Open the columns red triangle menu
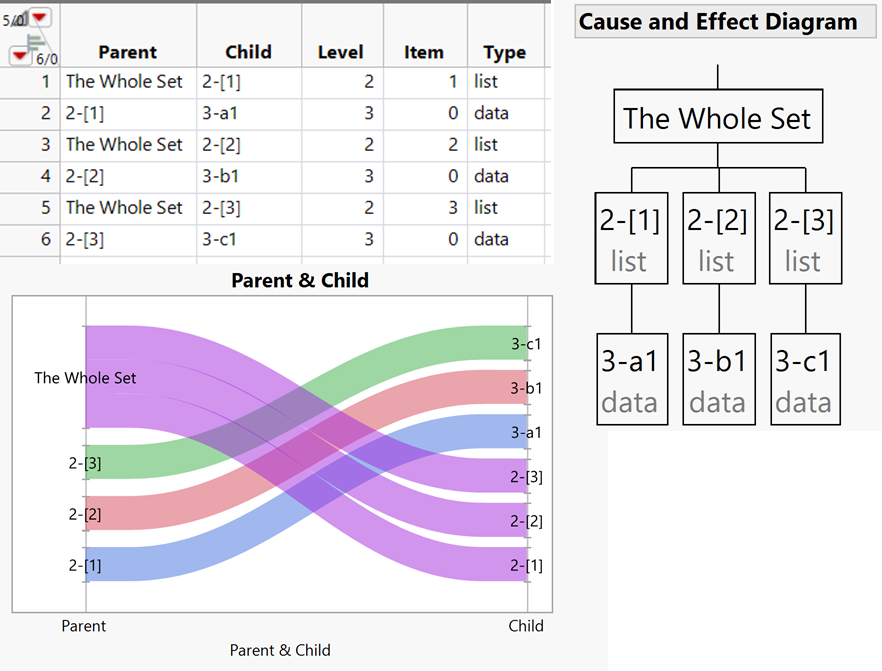Screen dimensions: 882x671 (x=41, y=17)
